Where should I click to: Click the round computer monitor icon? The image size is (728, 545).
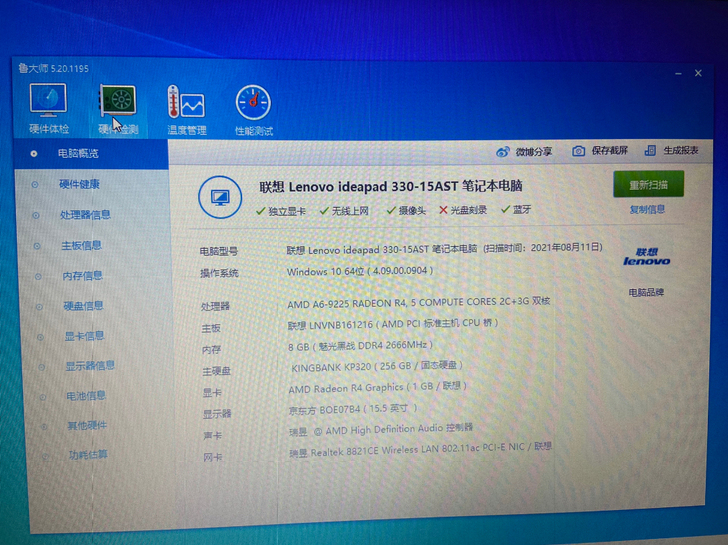(x=220, y=197)
